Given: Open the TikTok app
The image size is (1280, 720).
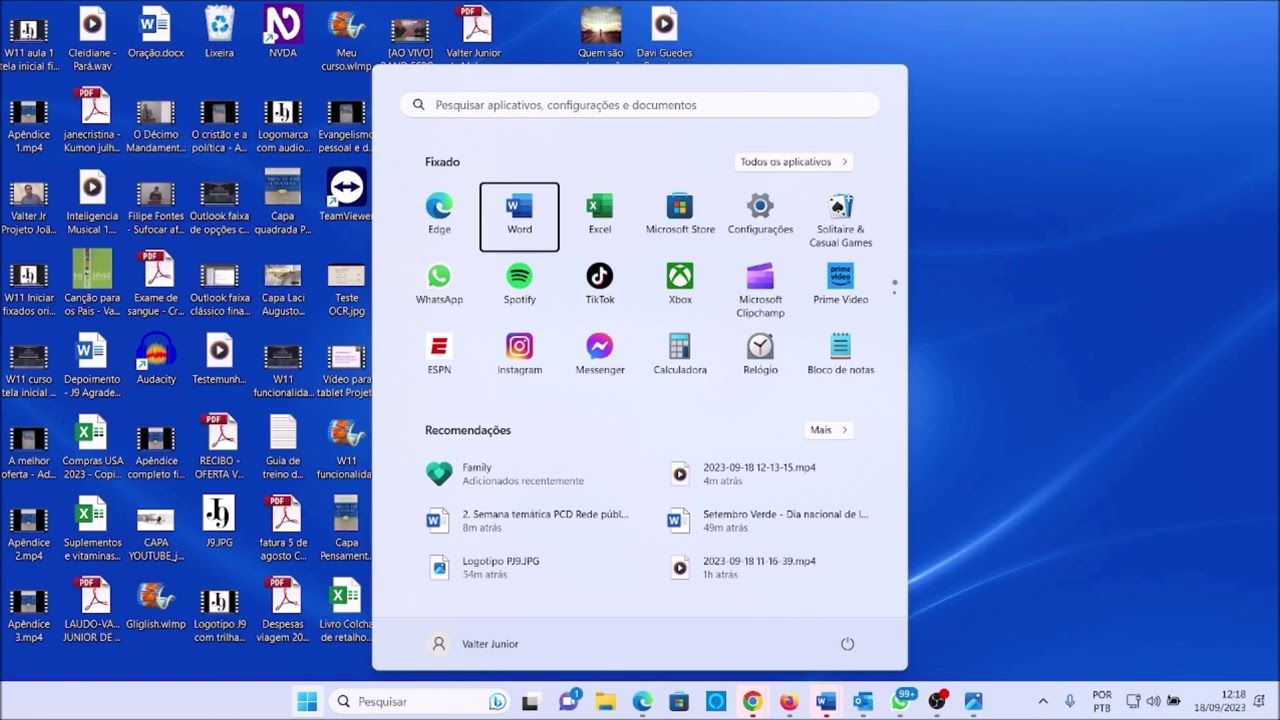Looking at the screenshot, I should pyautogui.click(x=599, y=285).
